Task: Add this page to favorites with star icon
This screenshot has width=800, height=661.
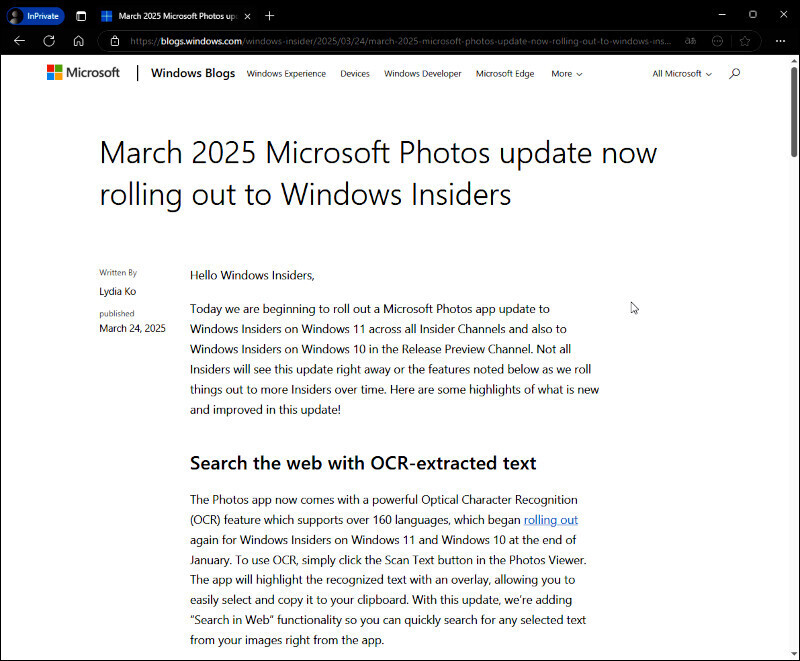Action: tap(745, 41)
